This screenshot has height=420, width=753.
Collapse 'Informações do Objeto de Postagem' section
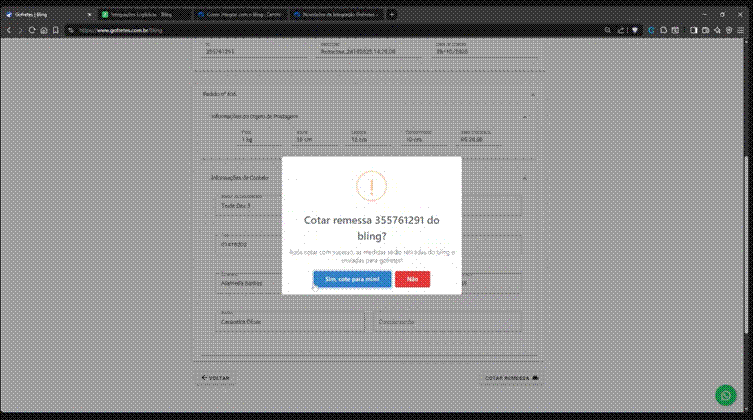coord(525,117)
